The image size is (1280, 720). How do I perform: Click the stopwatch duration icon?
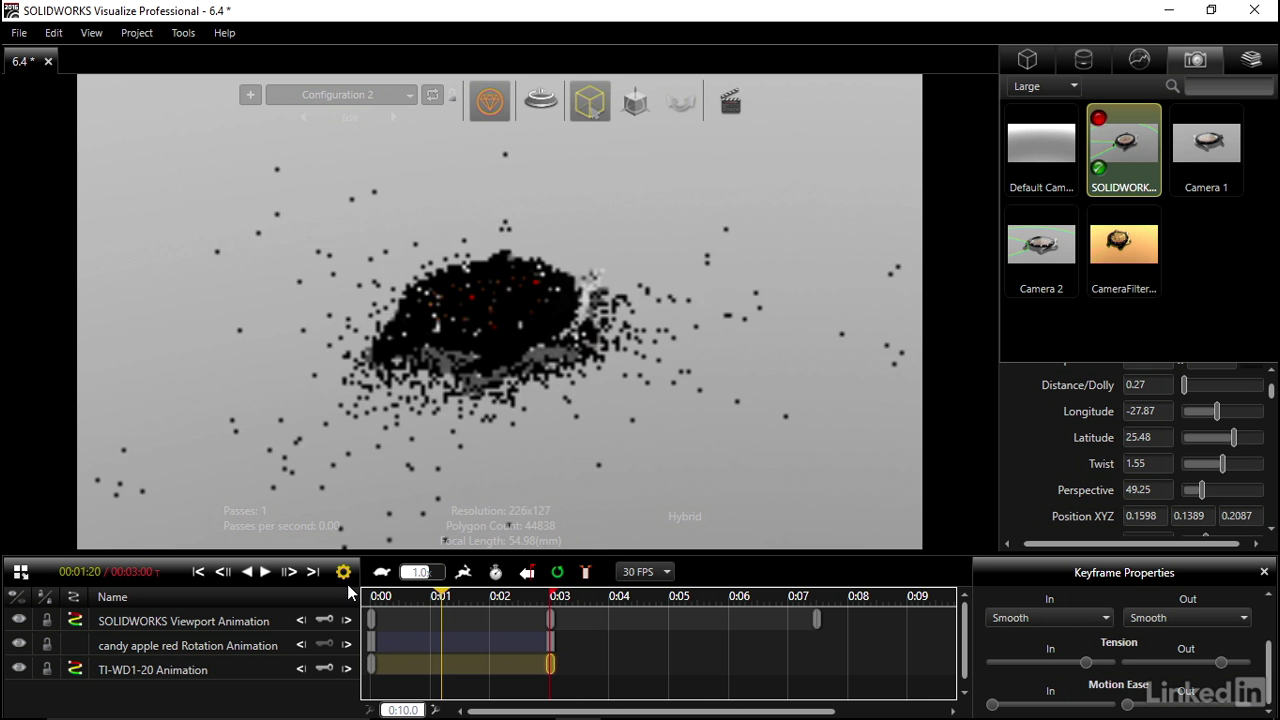click(495, 572)
